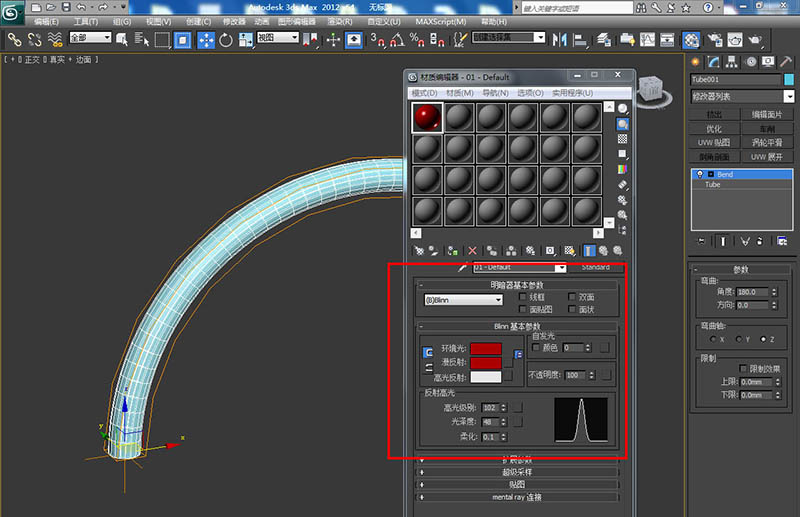800x517 pixels.
Task: Click the material eyedropper pick icon
Action: 462,268
